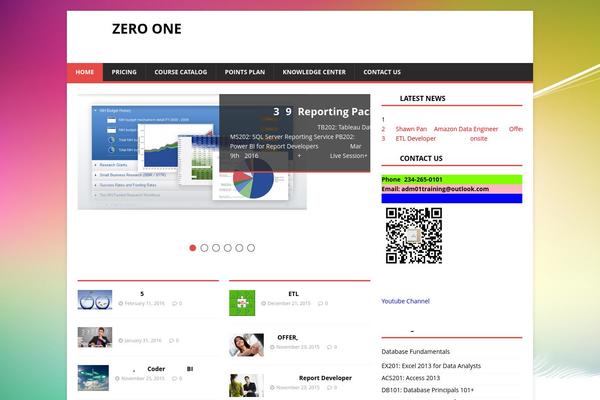The image size is (600, 400).
Task: Click the comment icon on the OFFER post
Action: [x=329, y=347]
